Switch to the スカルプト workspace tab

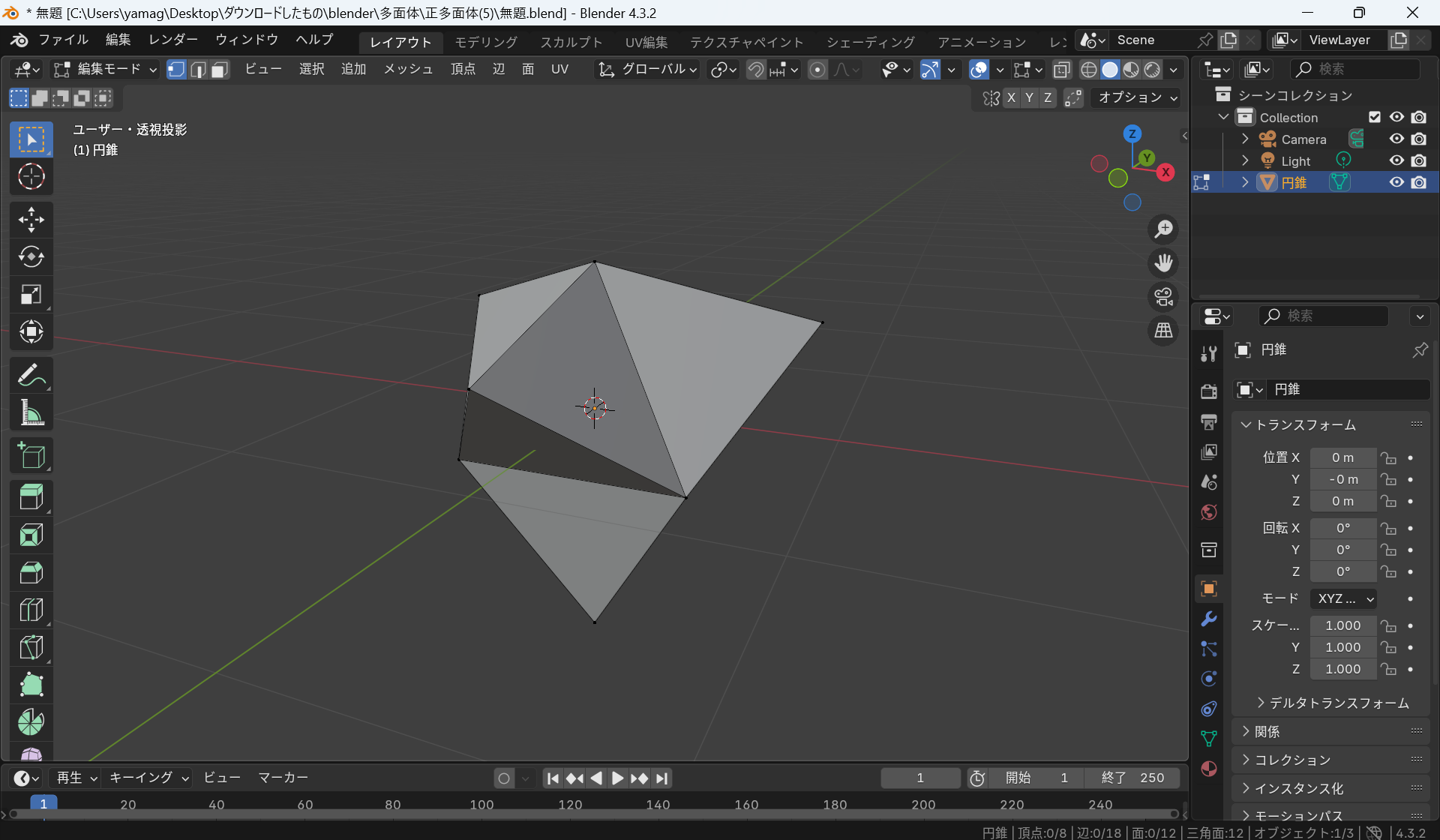pyautogui.click(x=571, y=42)
